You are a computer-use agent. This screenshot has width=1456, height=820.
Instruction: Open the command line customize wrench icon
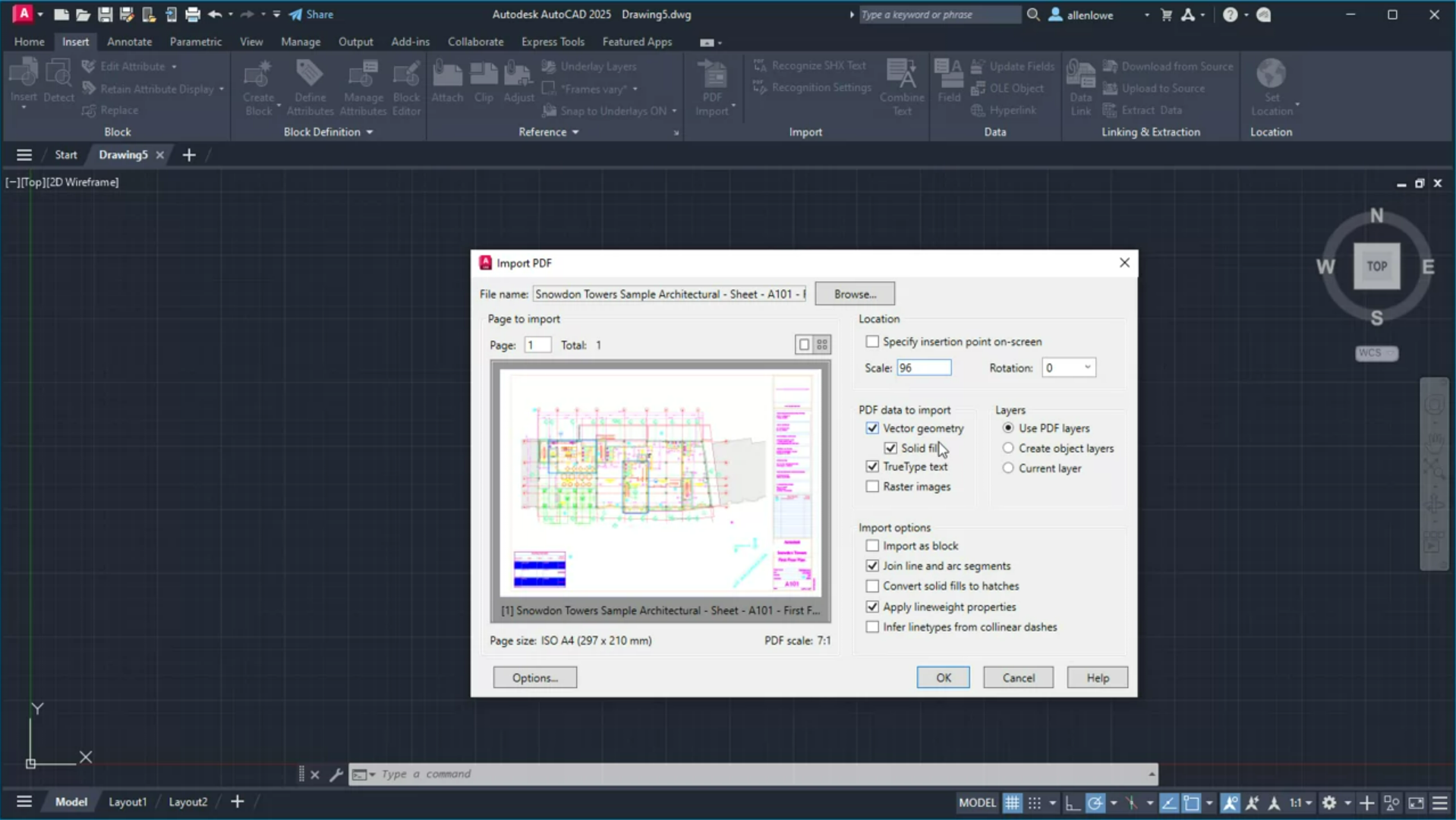coord(336,774)
